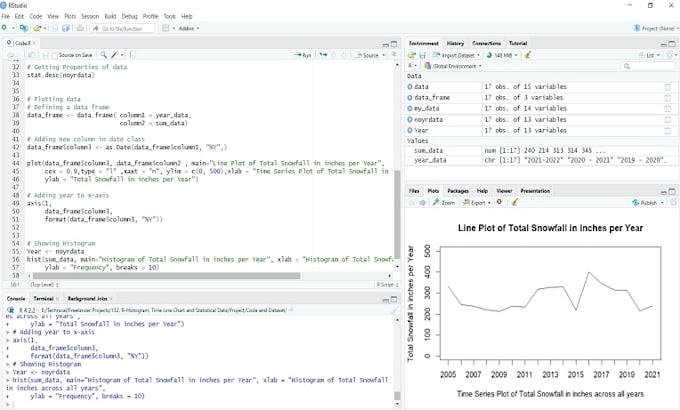This screenshot has width=680, height=410.
Task: Click the Source button in editor
Action: [x=367, y=55]
